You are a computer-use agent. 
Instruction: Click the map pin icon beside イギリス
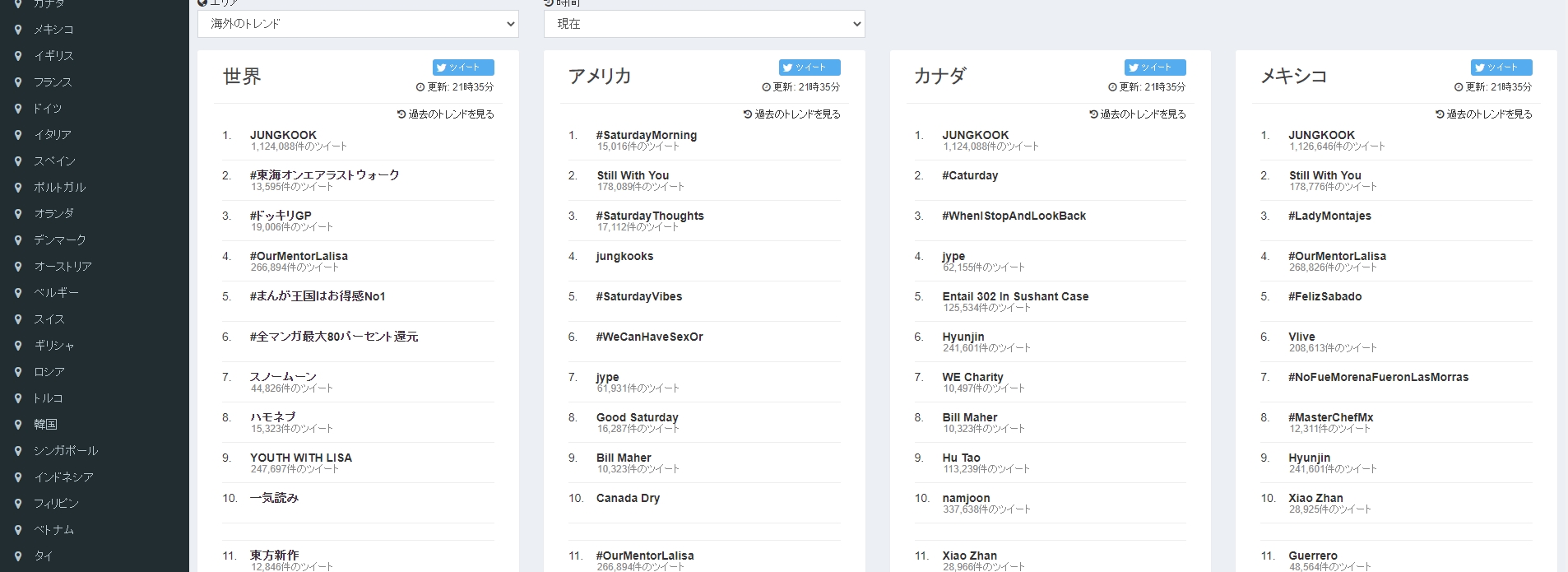[x=18, y=56]
